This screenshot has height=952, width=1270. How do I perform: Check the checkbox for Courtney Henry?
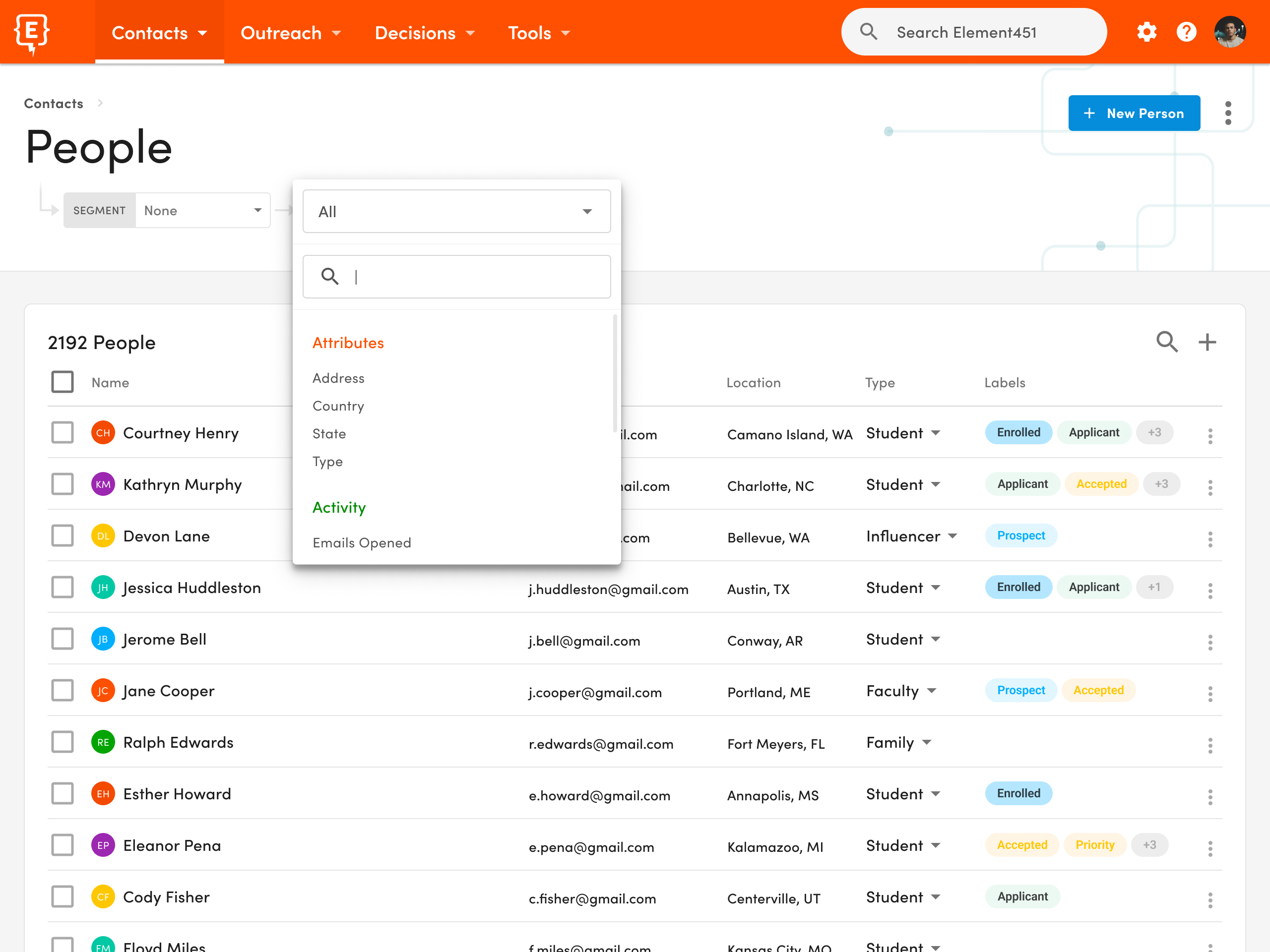click(x=62, y=432)
